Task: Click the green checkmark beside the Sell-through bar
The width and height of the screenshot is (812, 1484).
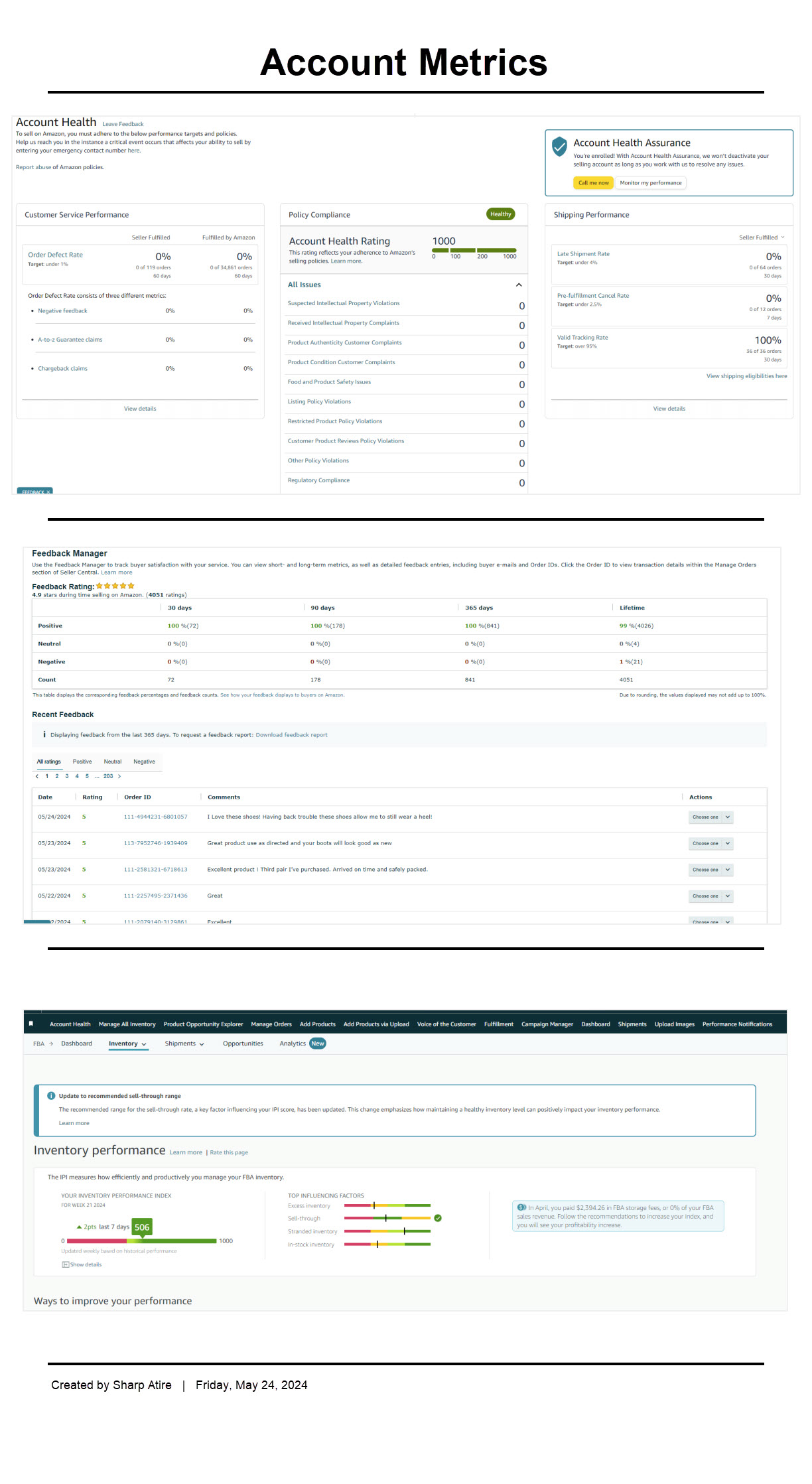Action: click(438, 1218)
